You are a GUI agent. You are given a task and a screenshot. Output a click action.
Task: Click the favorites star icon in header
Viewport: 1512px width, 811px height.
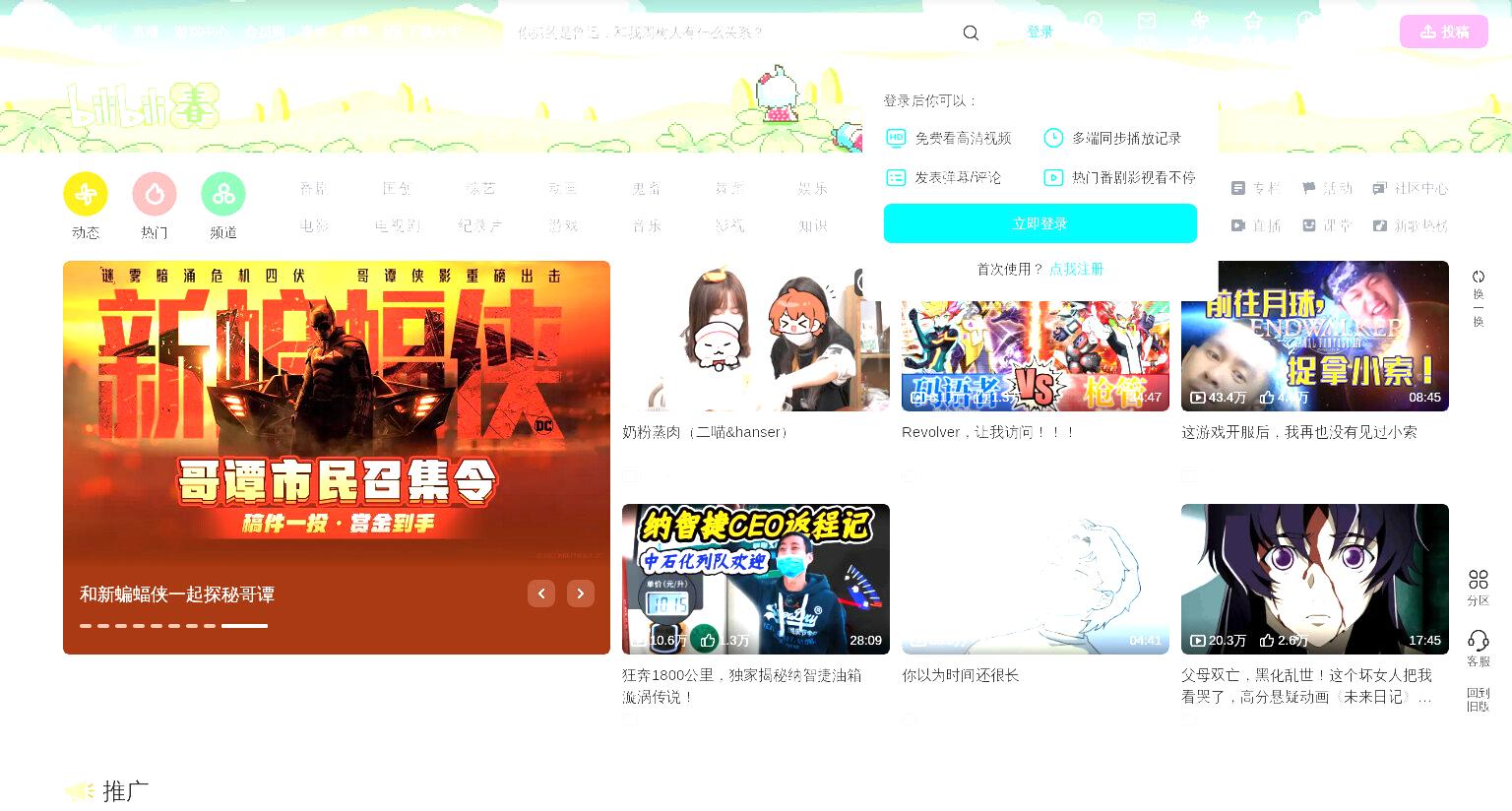pos(1253,21)
